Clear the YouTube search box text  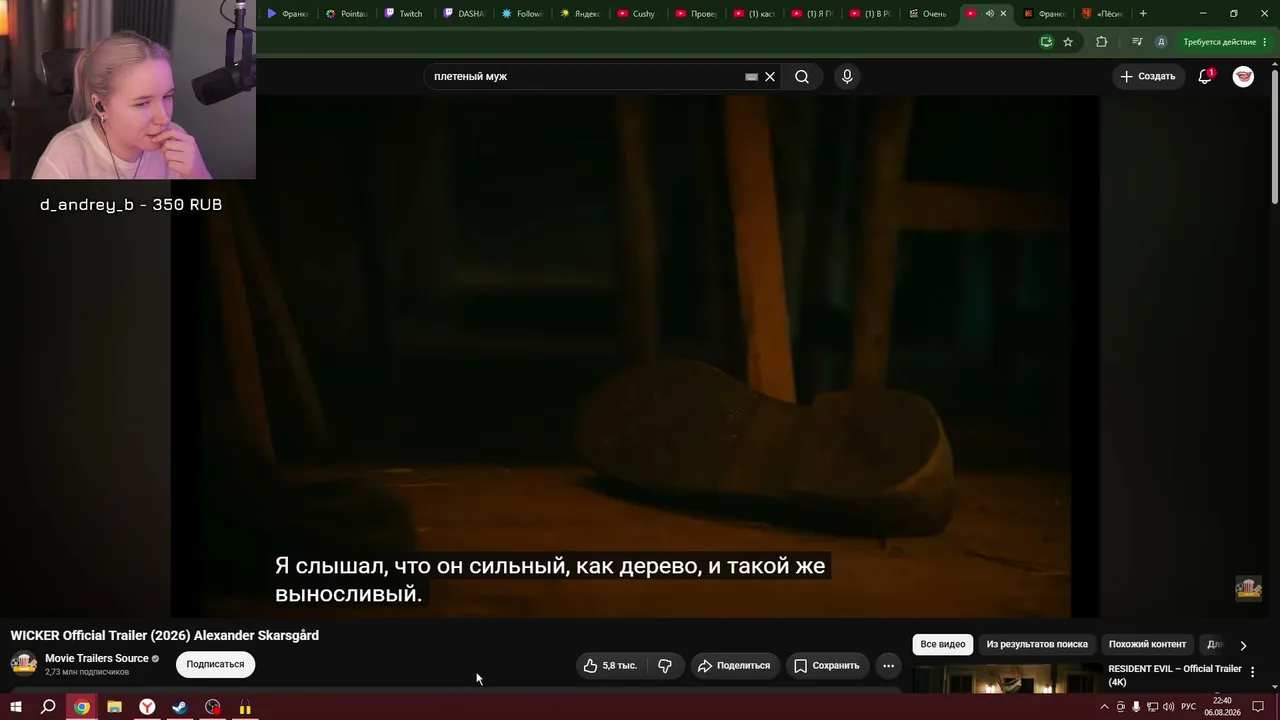770,77
